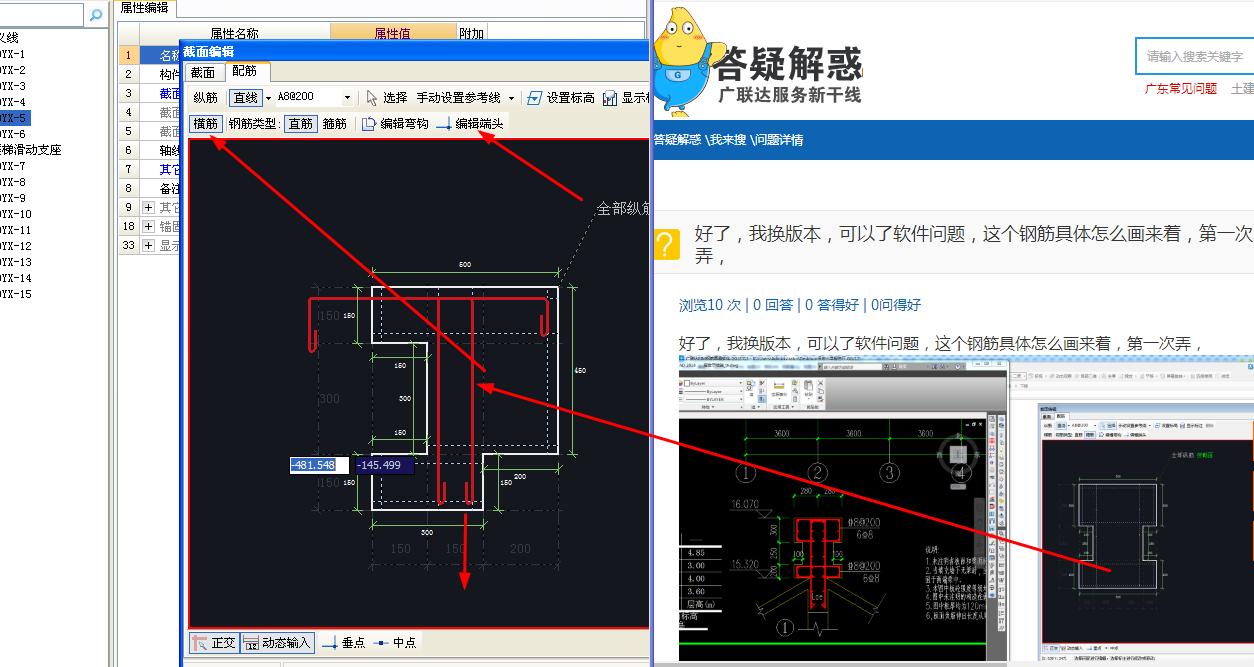Screen dimensions: 1254x667
Task: Select the list item ending YX-15
Action: coord(16,294)
